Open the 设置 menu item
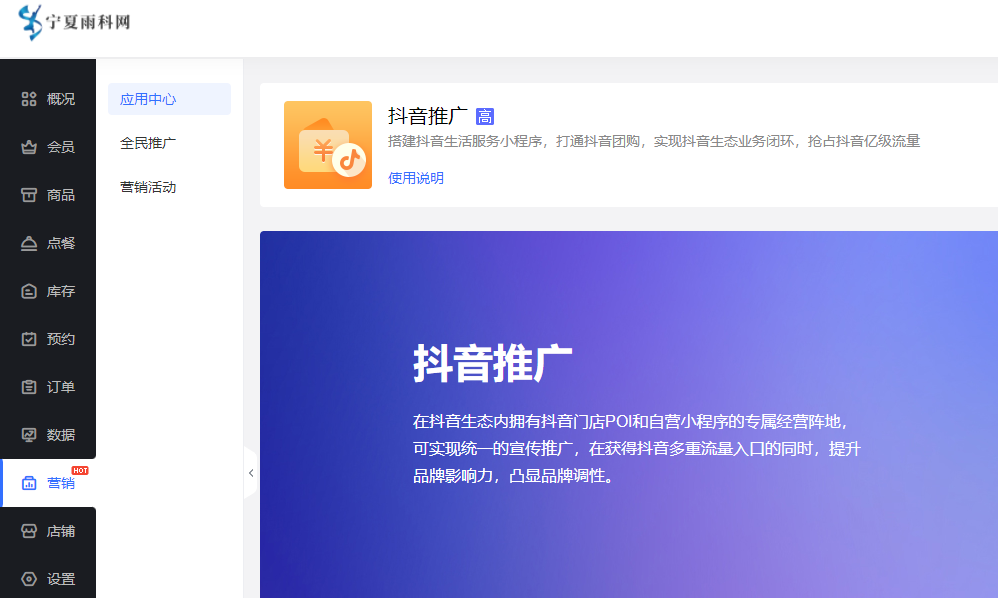 48,579
